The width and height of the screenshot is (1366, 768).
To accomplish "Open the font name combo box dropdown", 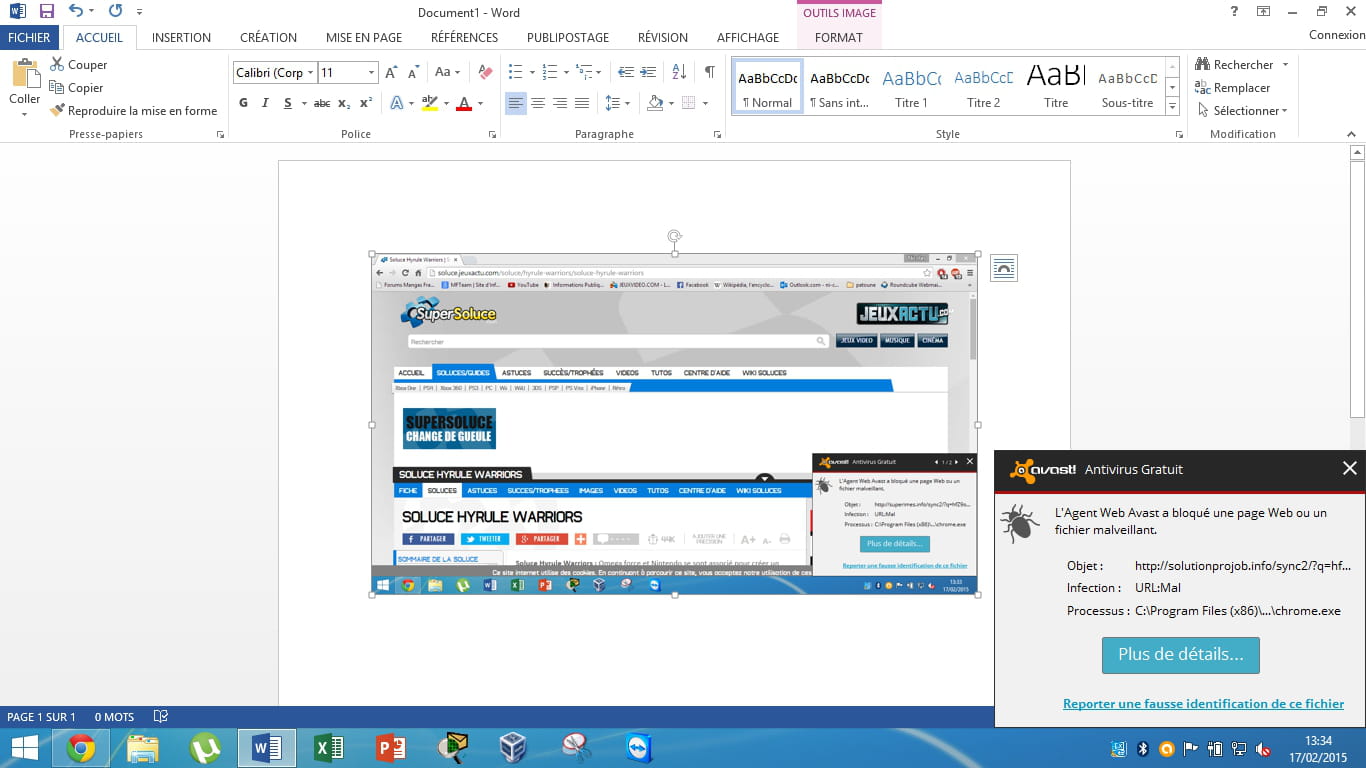I will [x=311, y=72].
